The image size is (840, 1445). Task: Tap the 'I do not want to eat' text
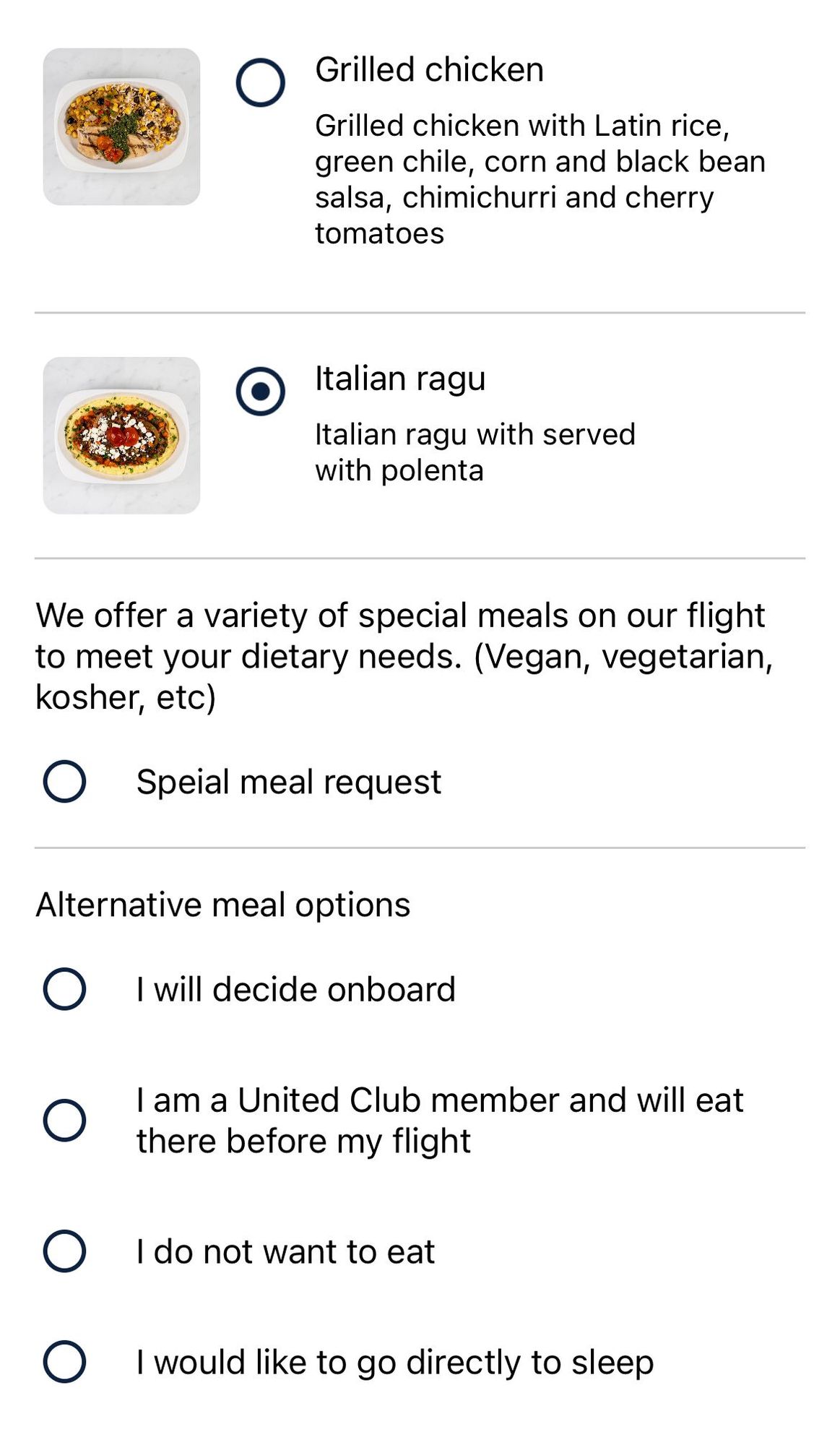(x=285, y=1251)
